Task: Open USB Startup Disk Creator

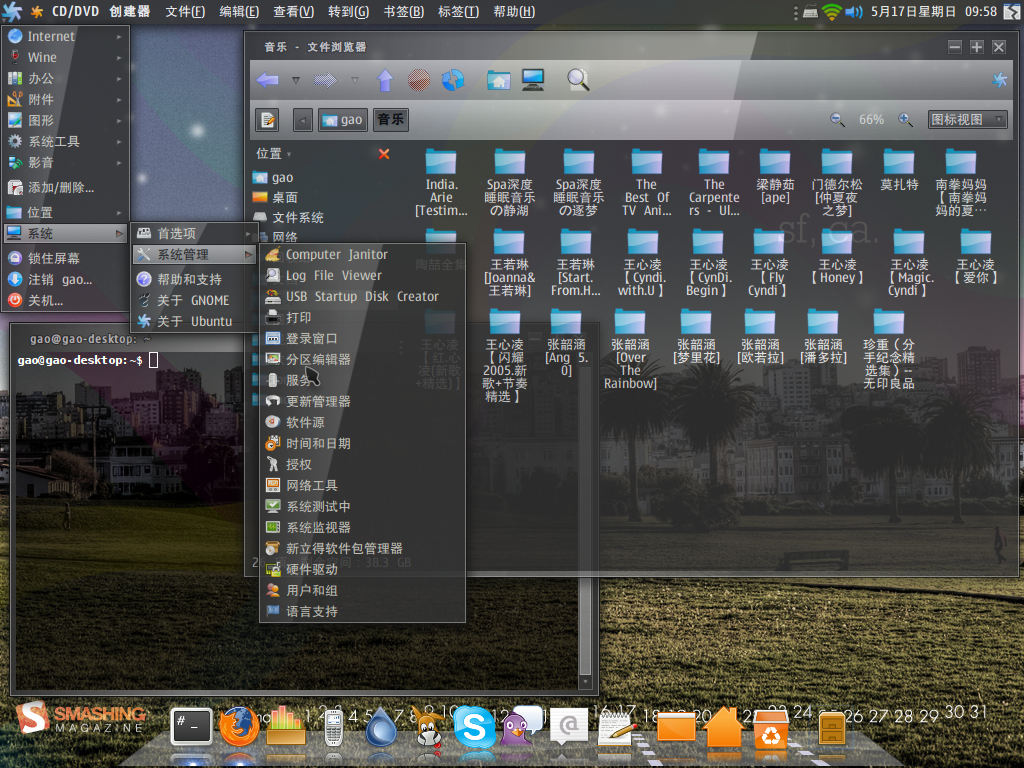Action: tap(362, 296)
